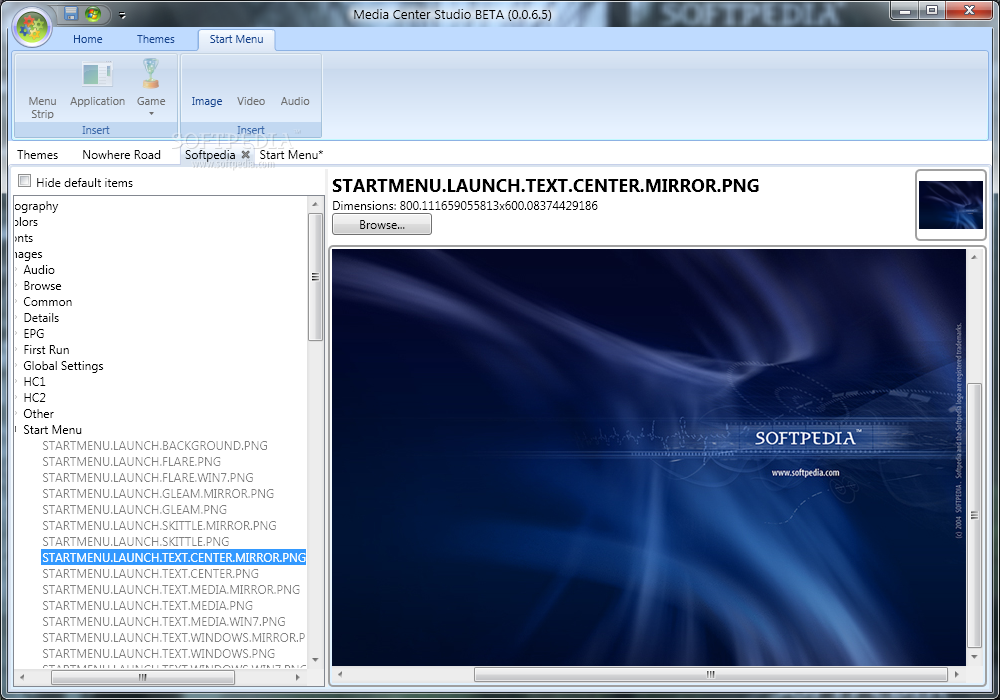
Task: Click preview pane scroll up arrow
Action: [x=974, y=257]
